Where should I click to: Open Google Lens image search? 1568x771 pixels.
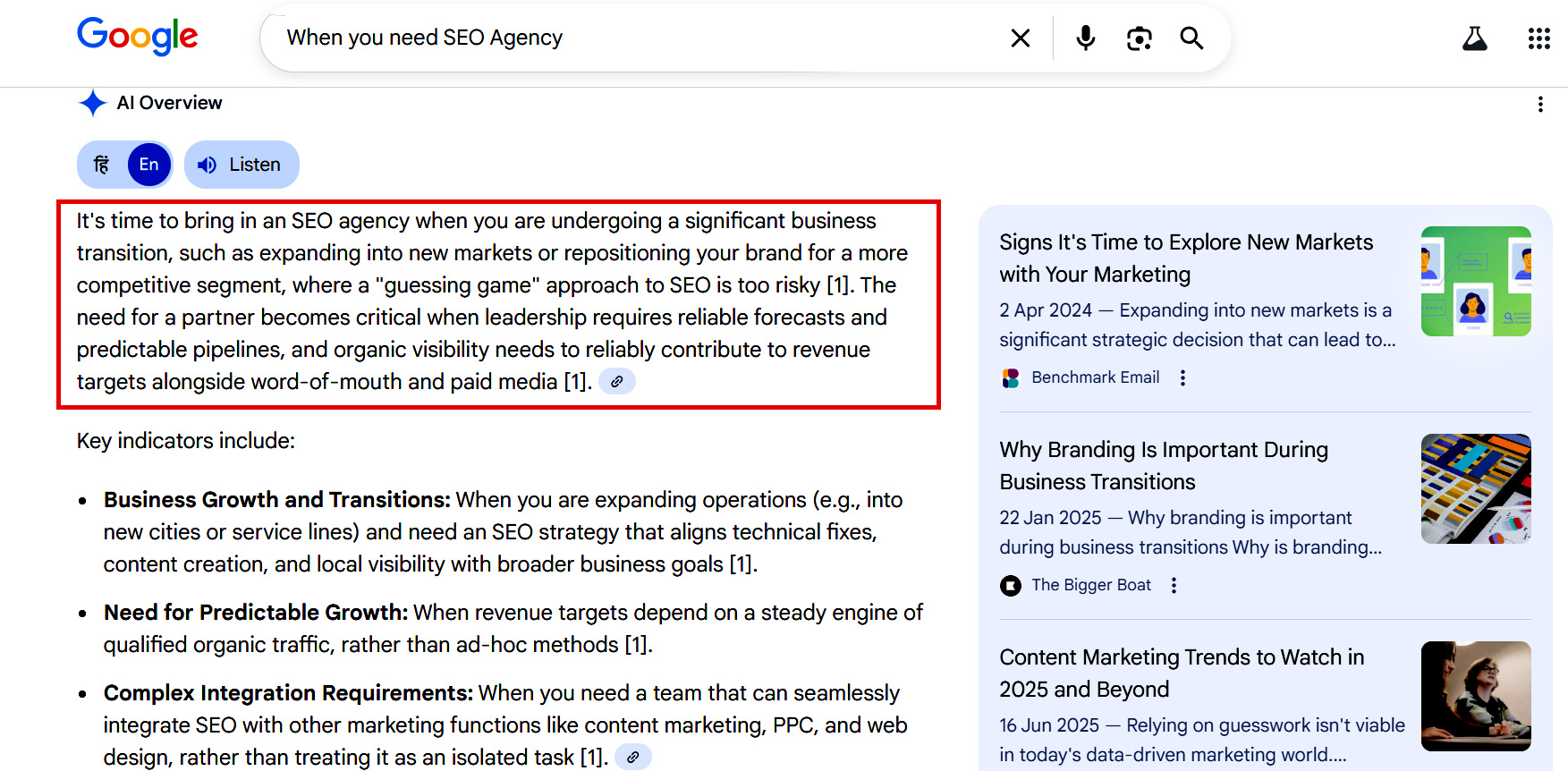coord(1139,38)
